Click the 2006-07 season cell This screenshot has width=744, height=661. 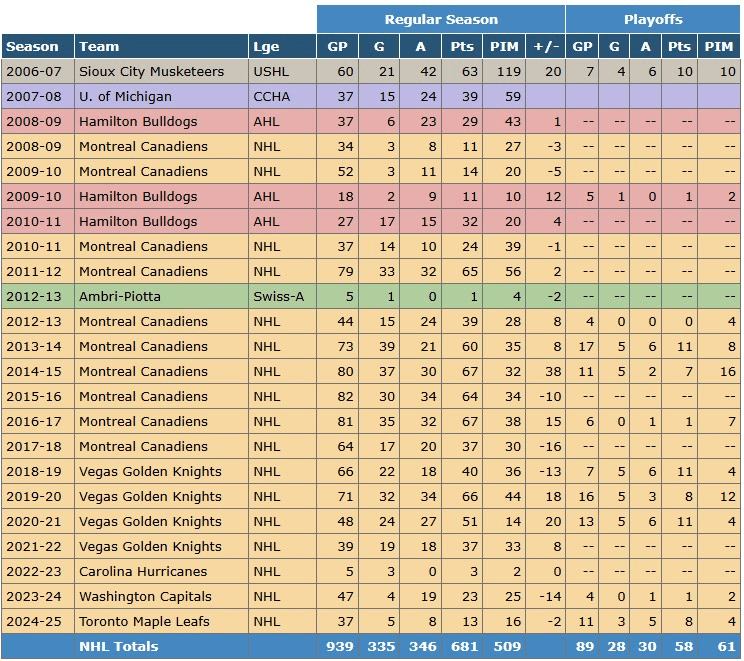coord(37,72)
